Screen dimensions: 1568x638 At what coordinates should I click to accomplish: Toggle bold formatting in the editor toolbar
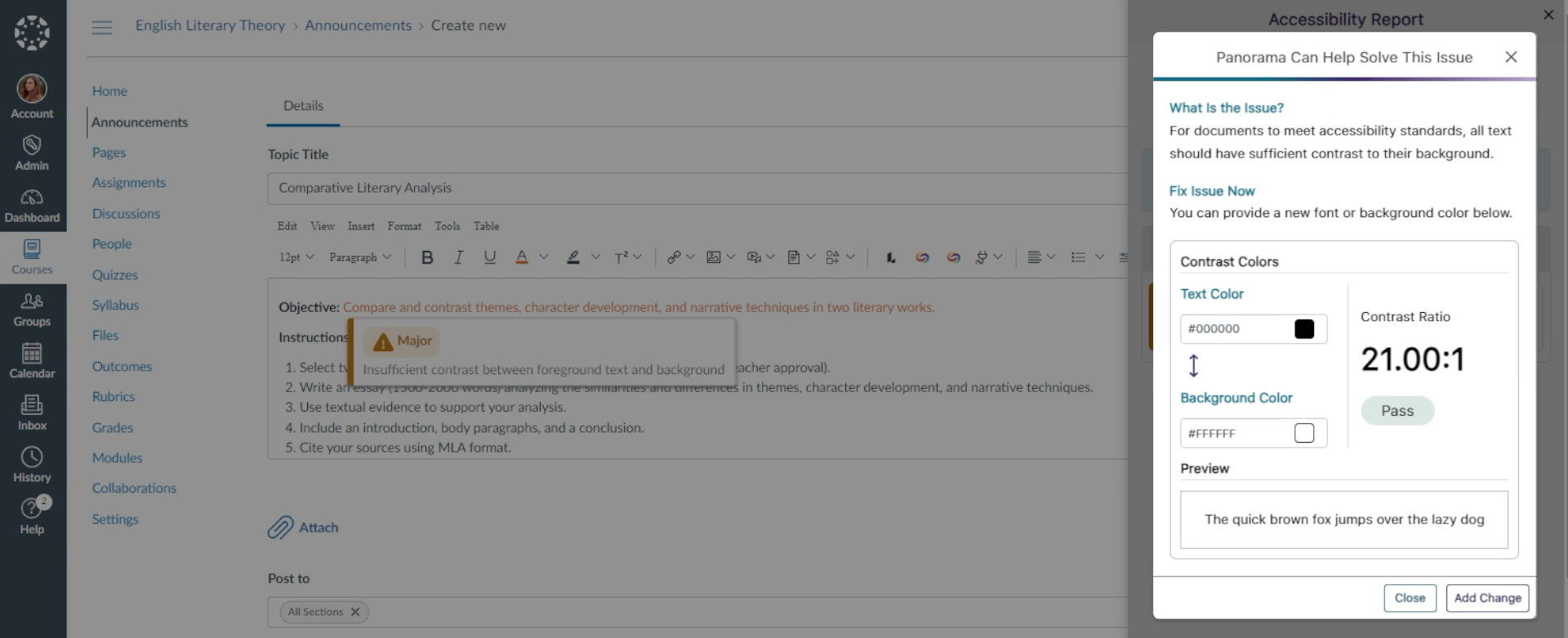tap(427, 257)
